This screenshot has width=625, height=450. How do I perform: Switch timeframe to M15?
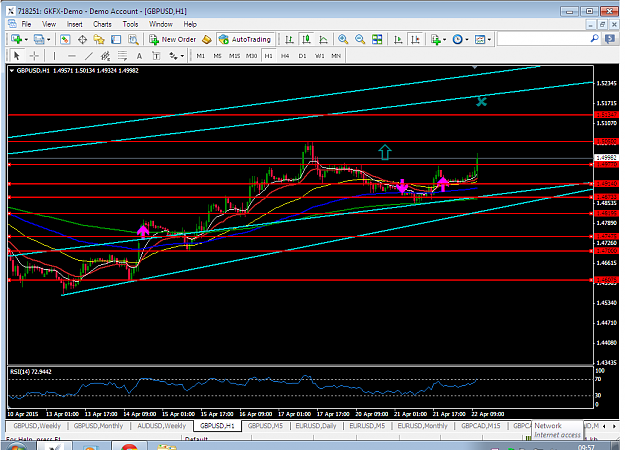234,56
